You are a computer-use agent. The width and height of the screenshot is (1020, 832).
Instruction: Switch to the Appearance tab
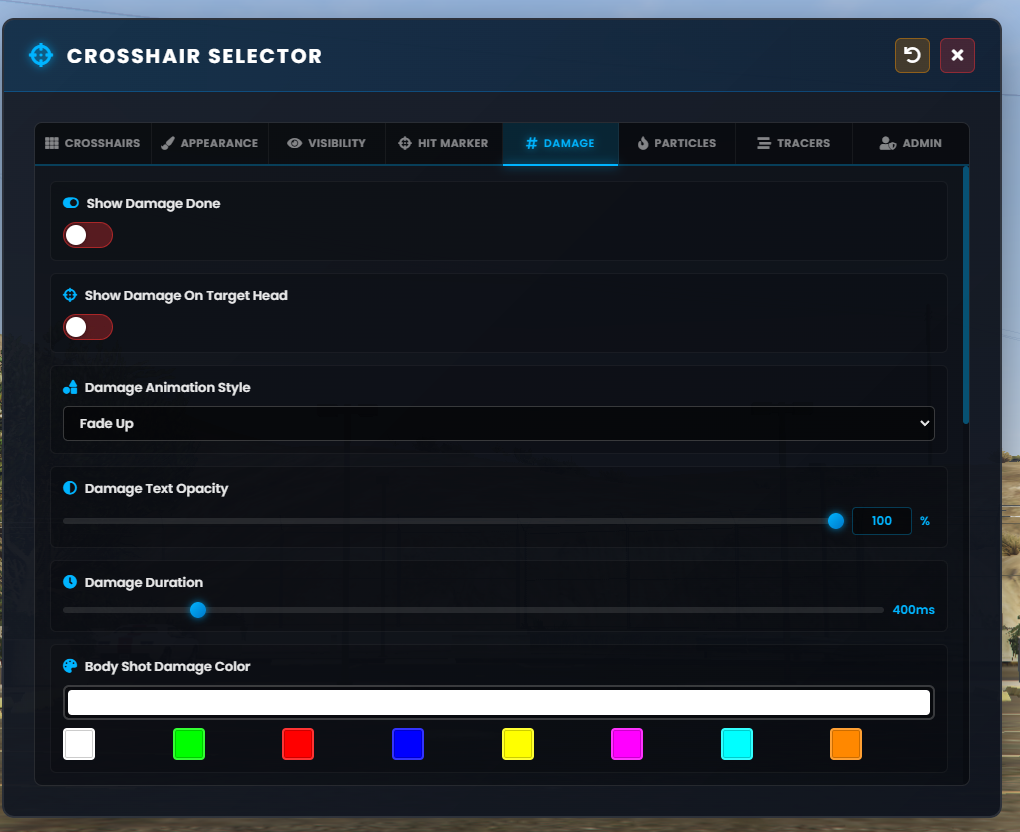click(x=209, y=143)
